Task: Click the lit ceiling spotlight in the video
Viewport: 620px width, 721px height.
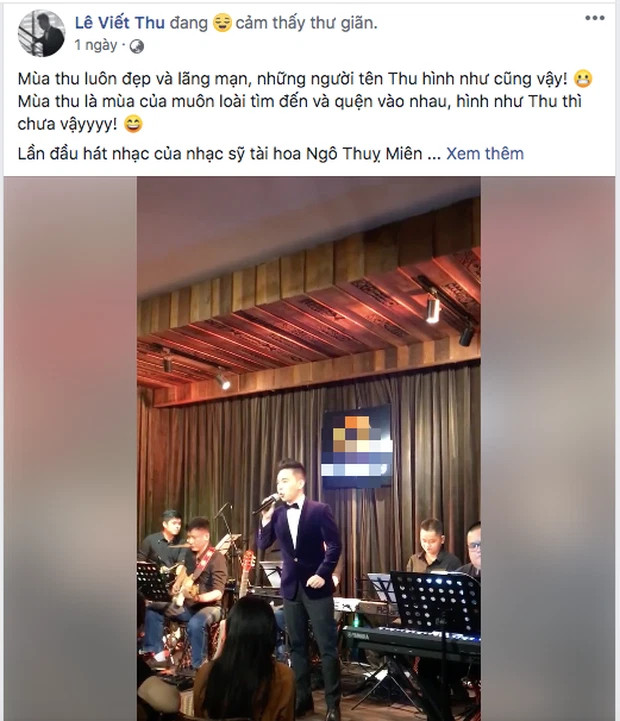Action: click(432, 309)
